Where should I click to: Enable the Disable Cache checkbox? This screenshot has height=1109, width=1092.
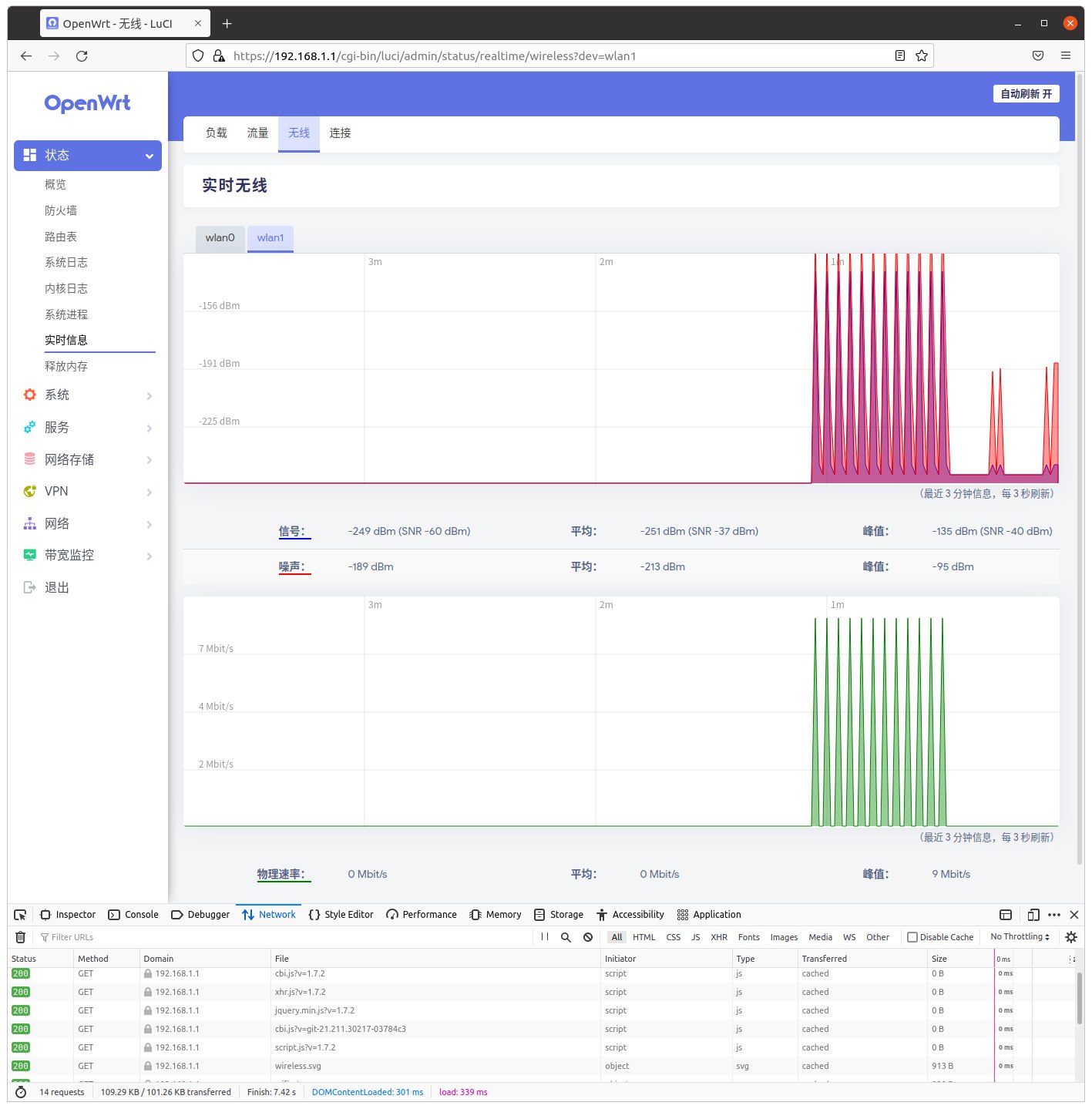(912, 937)
